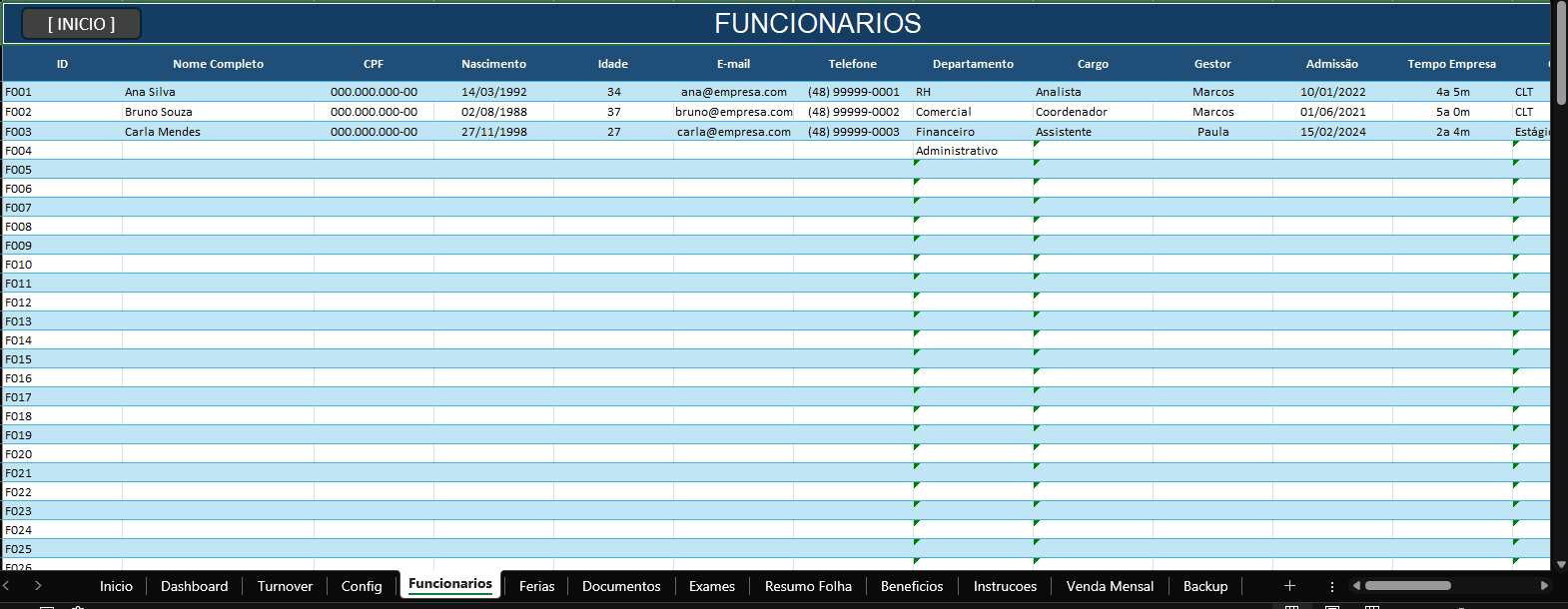Screen dimensions: 1568x609
Task: Click the carla@empresa.com email cell
Action: (x=733, y=132)
